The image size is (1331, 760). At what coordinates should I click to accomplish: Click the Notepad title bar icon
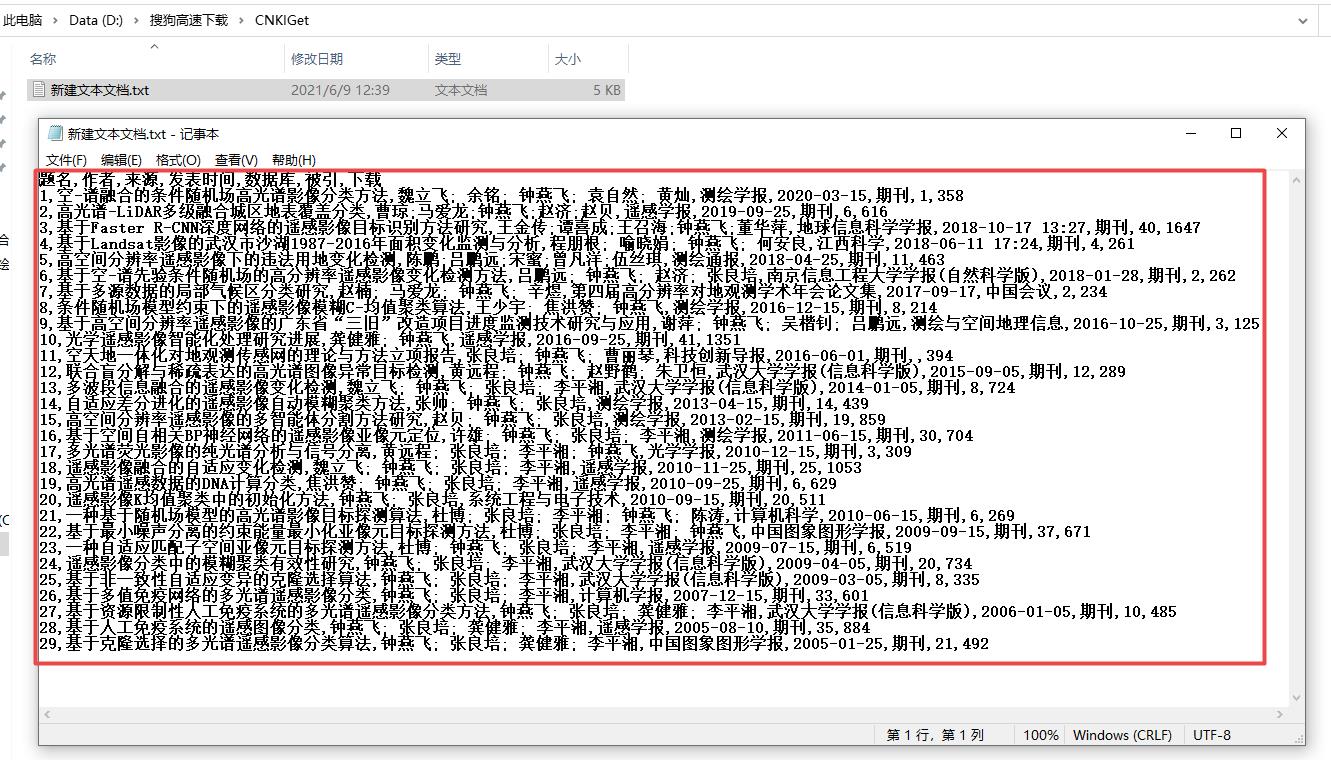(54, 133)
